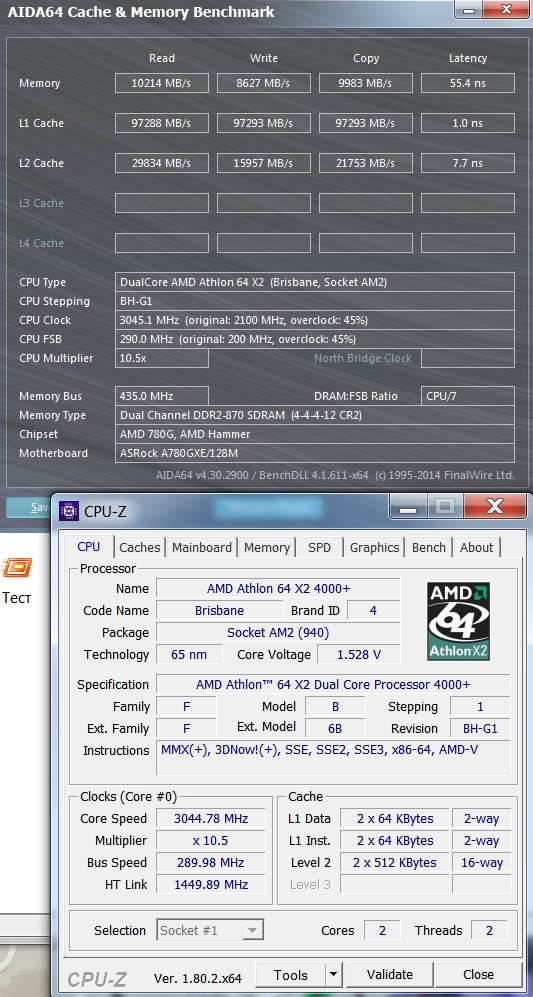Click Memory Type DDR2-870 SDRAM field

click(315, 415)
